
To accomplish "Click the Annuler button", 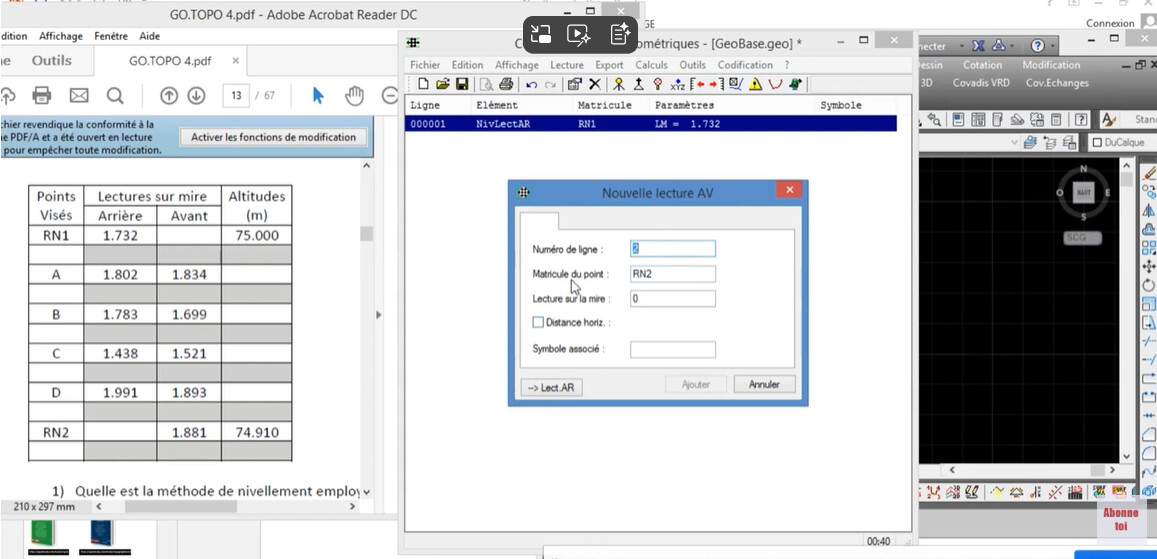I will pyautogui.click(x=764, y=384).
